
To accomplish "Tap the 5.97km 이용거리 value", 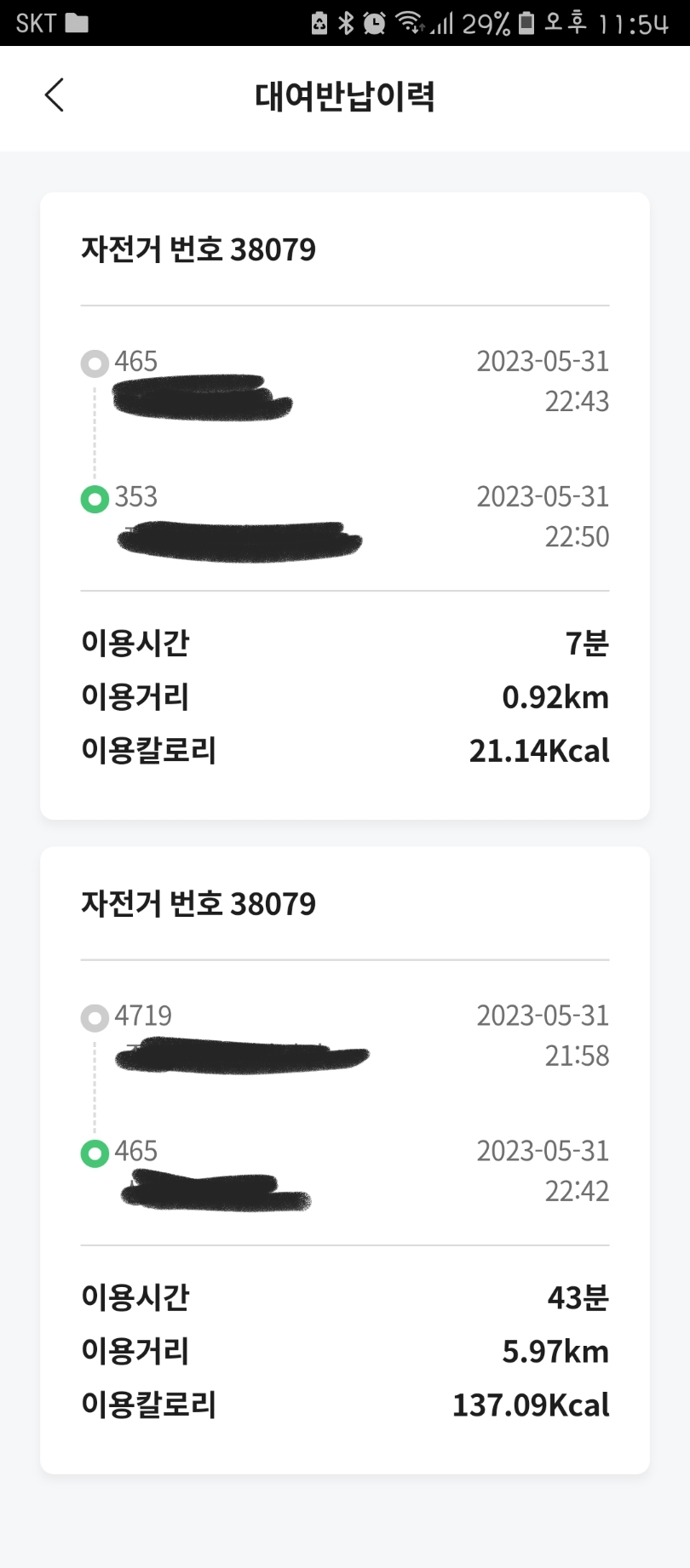I will 555,1352.
